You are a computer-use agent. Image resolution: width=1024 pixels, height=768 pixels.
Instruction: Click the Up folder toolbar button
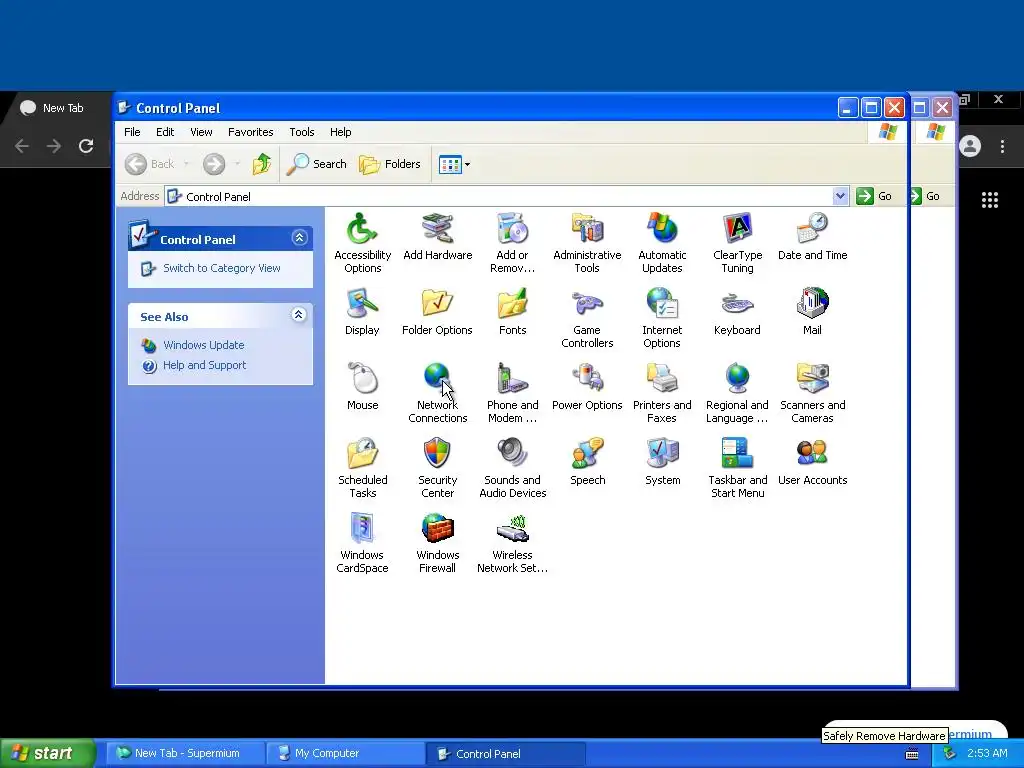(262, 164)
